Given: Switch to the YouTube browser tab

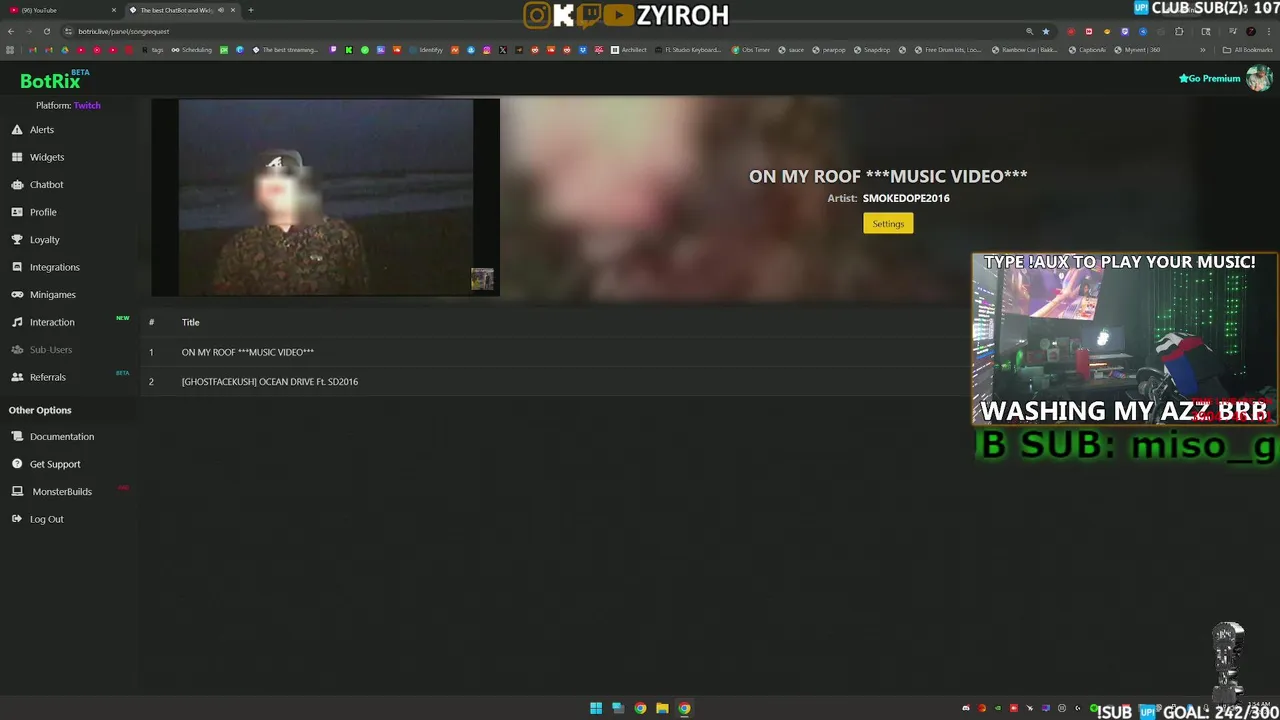Looking at the screenshot, I should (x=60, y=10).
